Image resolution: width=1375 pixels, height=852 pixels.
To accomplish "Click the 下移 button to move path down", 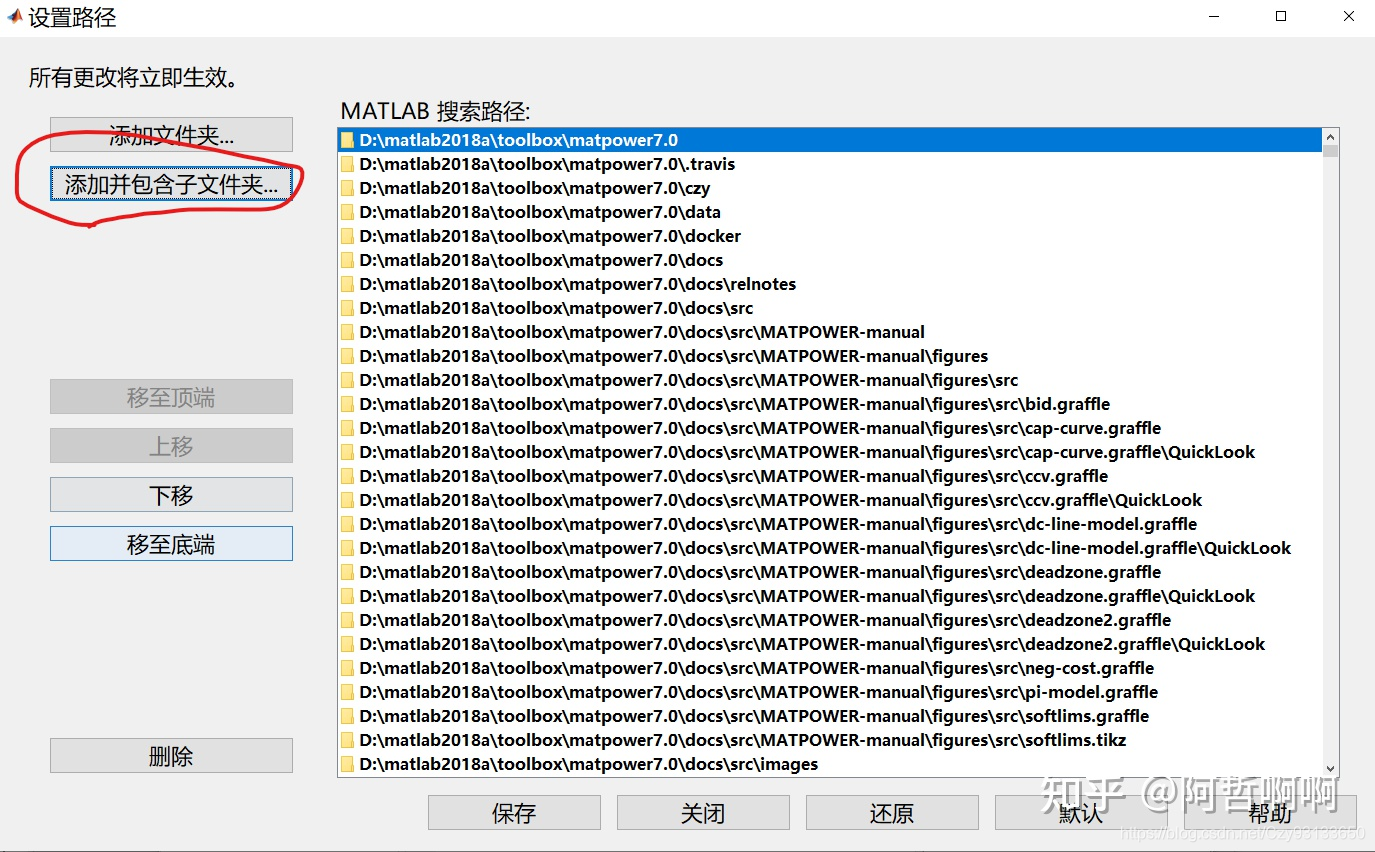I will (x=170, y=494).
